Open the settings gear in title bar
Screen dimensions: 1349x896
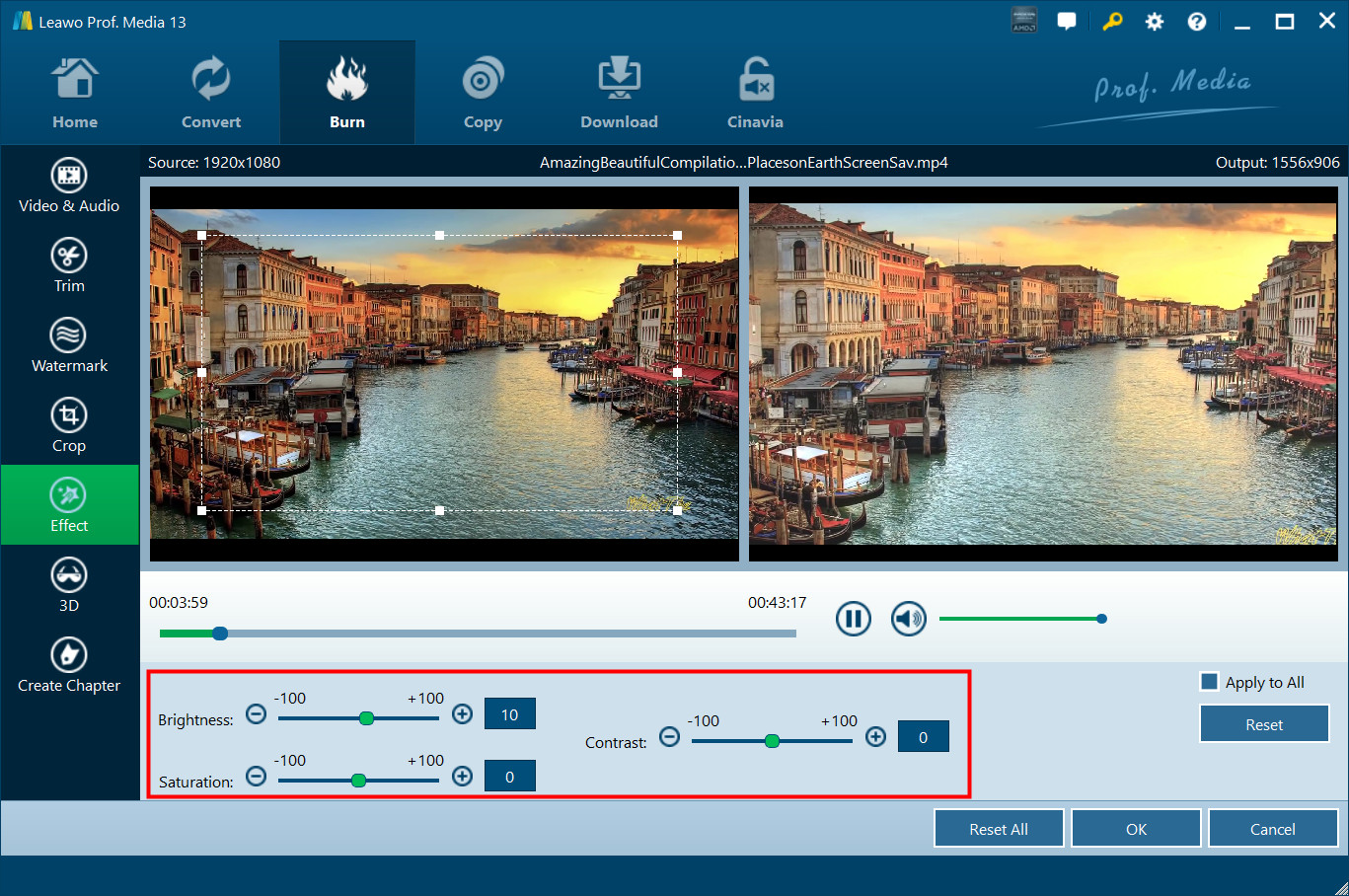click(1154, 22)
